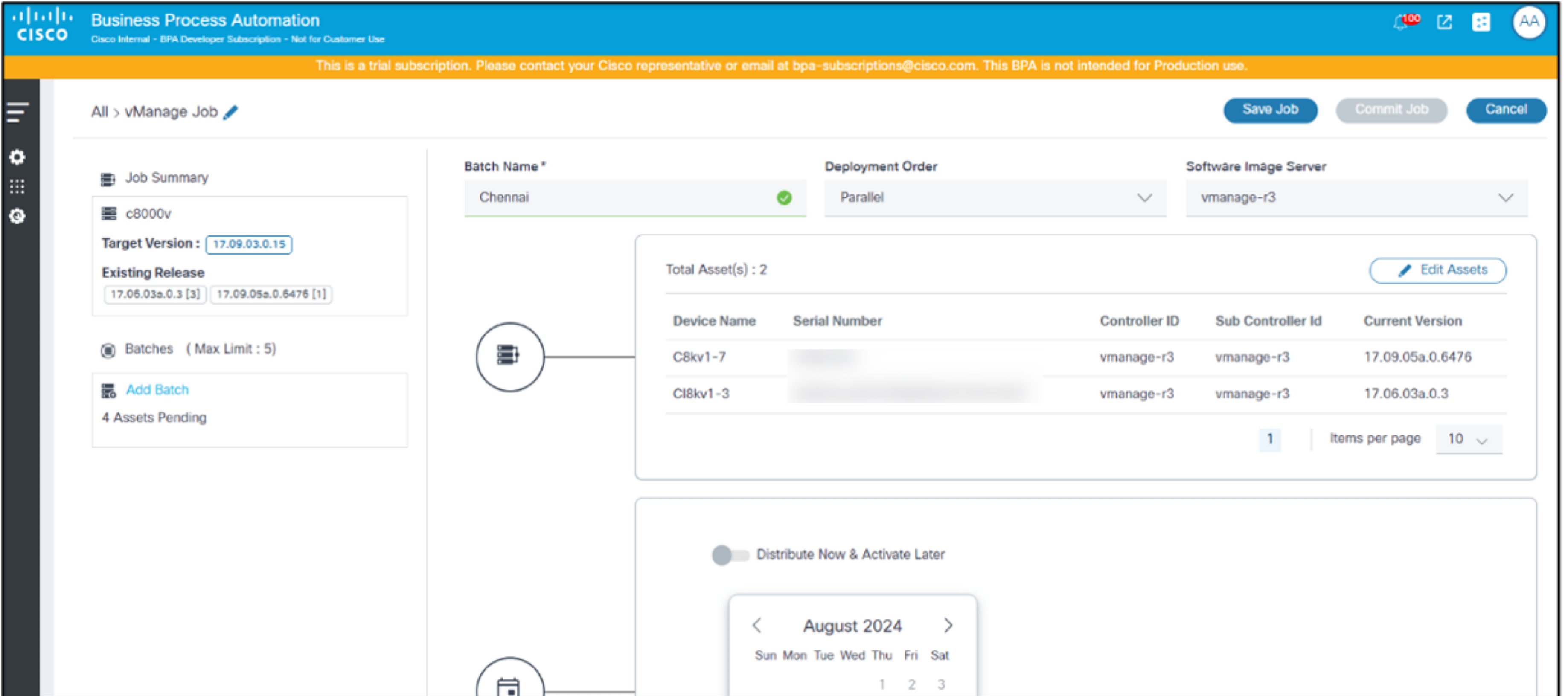Open the dotted grid icon in sidebar
Image resolution: width=1568 pixels, height=696 pixels.
point(17,186)
